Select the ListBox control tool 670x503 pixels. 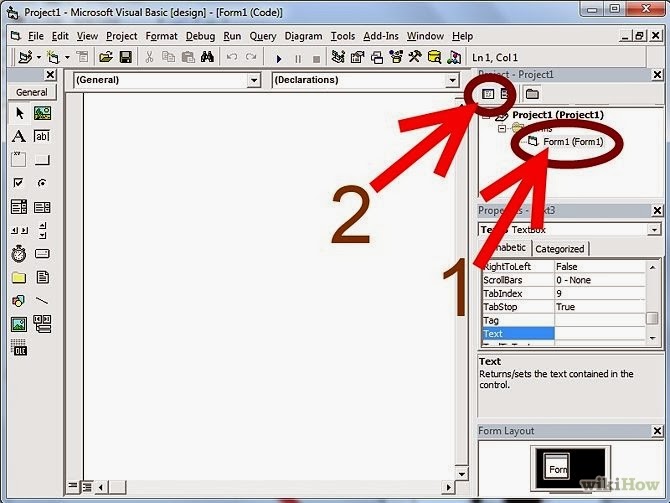(x=42, y=207)
